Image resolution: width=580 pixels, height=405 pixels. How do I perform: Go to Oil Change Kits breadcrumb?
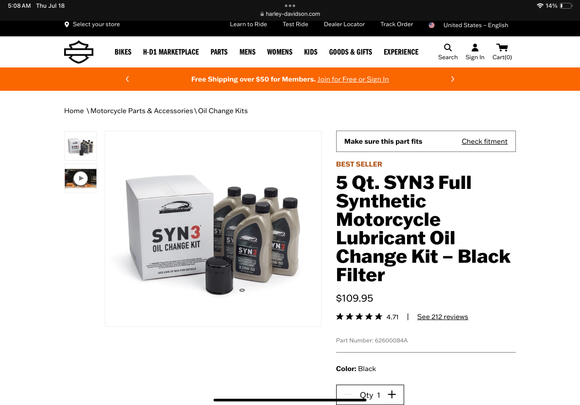223,111
